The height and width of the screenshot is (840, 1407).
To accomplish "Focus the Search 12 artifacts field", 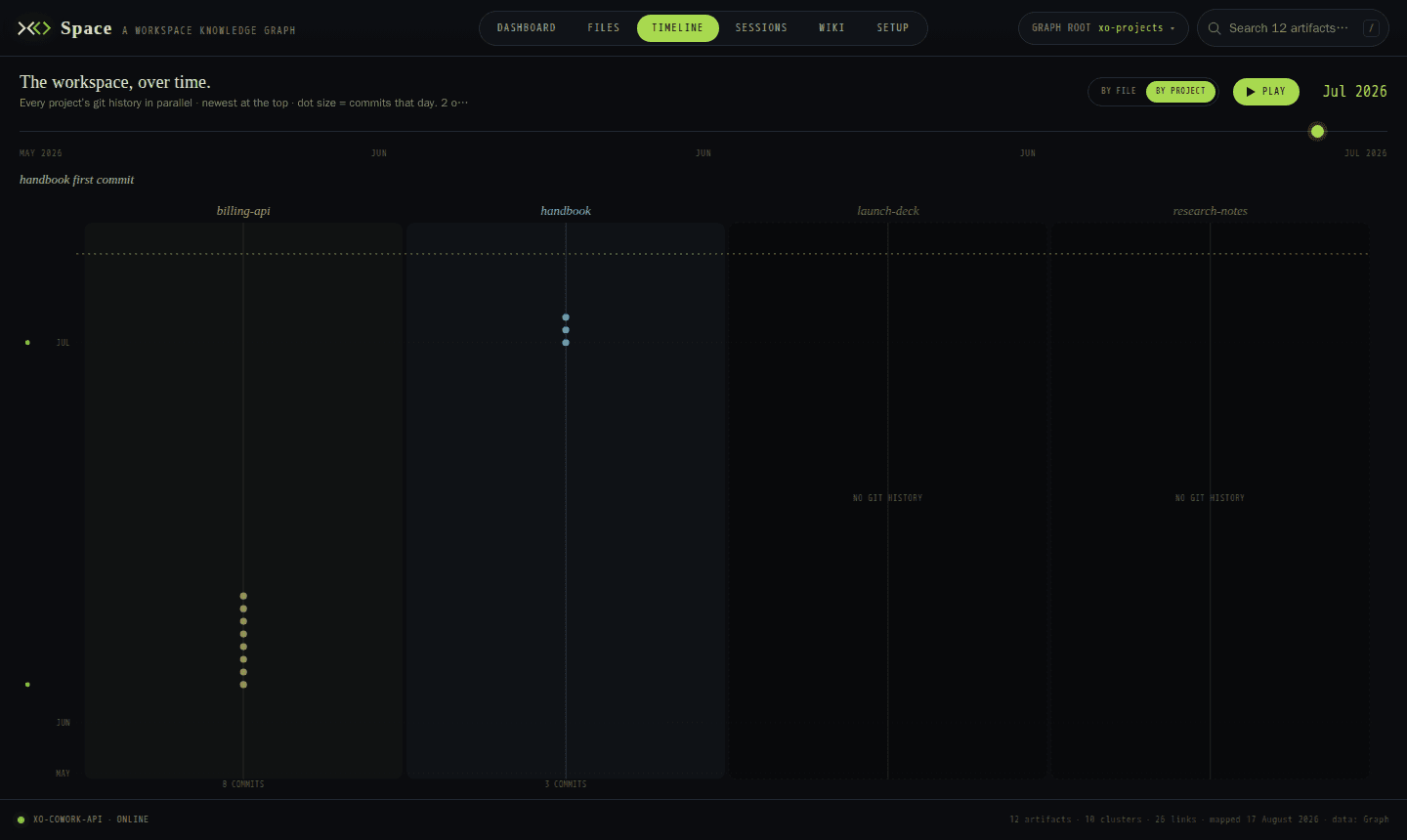I will click(x=1293, y=28).
